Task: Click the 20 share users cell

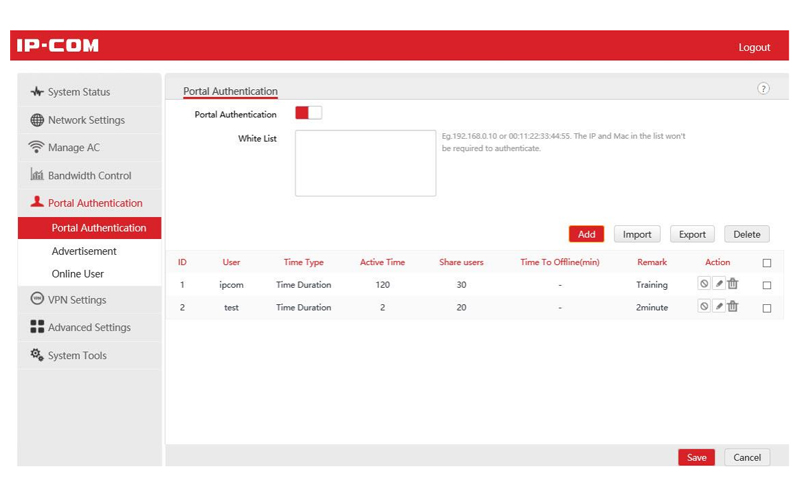Action: (x=461, y=308)
